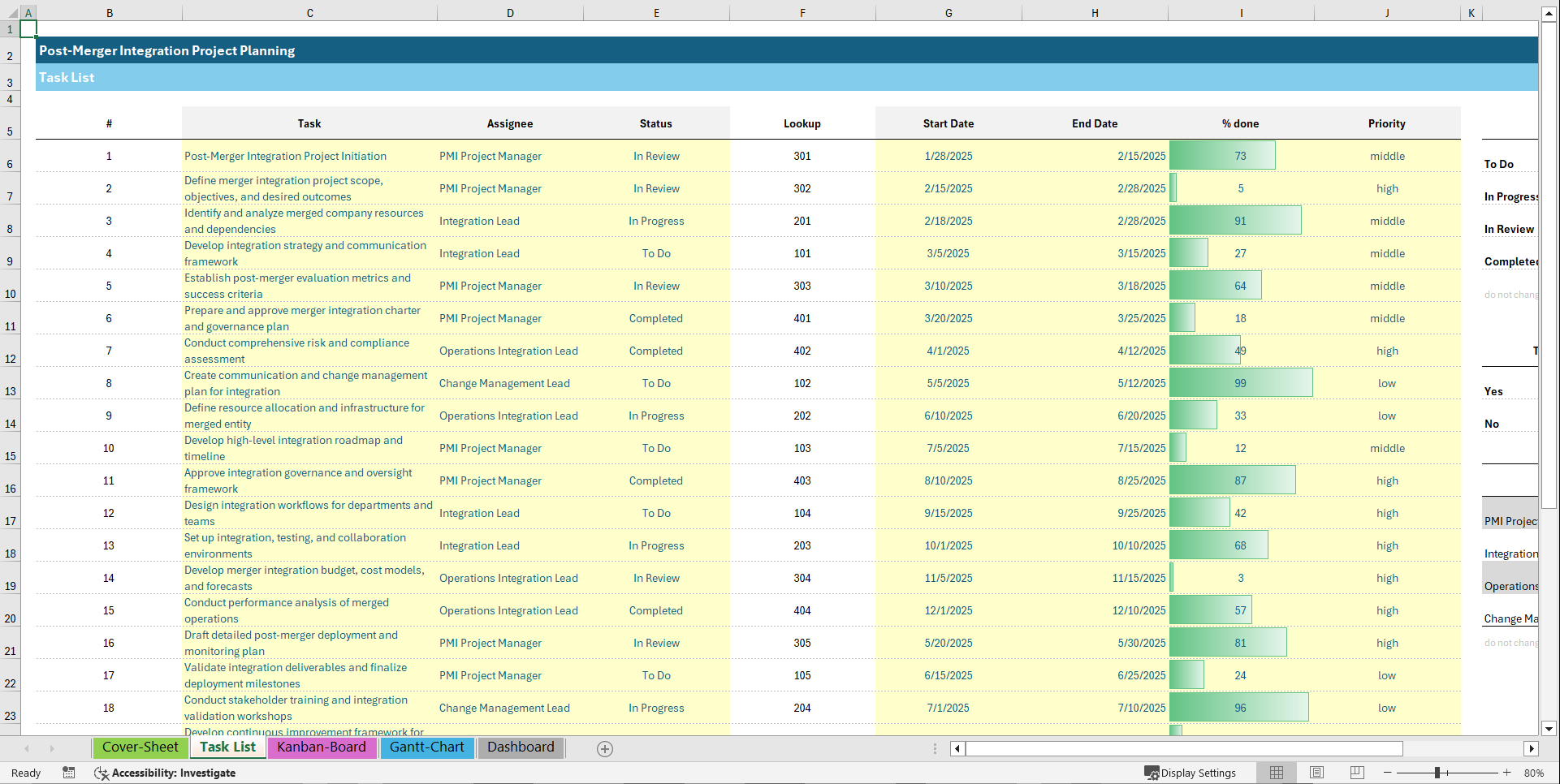Switch to Page Layout view icon
The image size is (1560, 784).
tap(1316, 773)
